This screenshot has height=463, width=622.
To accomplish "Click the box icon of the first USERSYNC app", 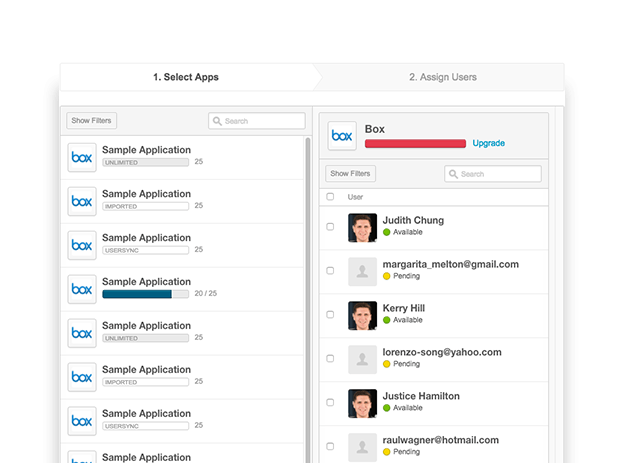I will [82, 245].
